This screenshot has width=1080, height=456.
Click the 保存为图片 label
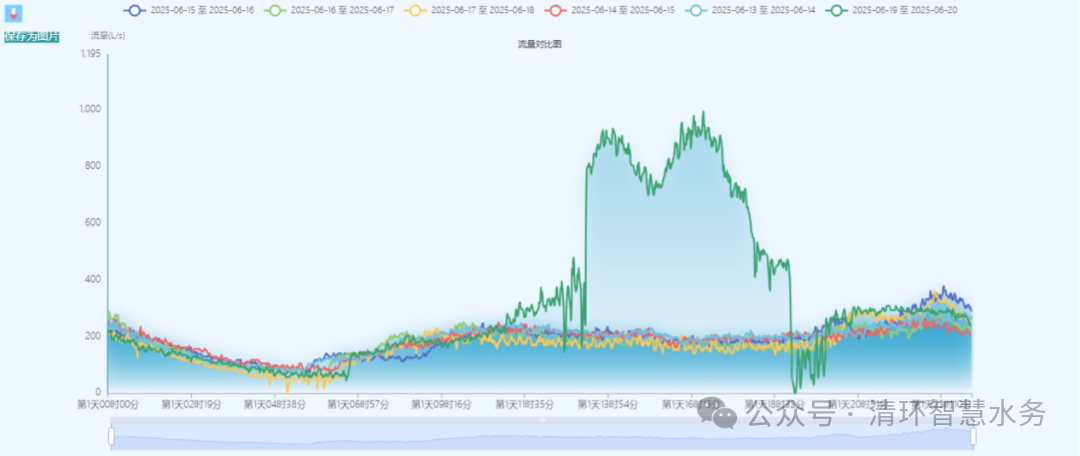coord(32,37)
